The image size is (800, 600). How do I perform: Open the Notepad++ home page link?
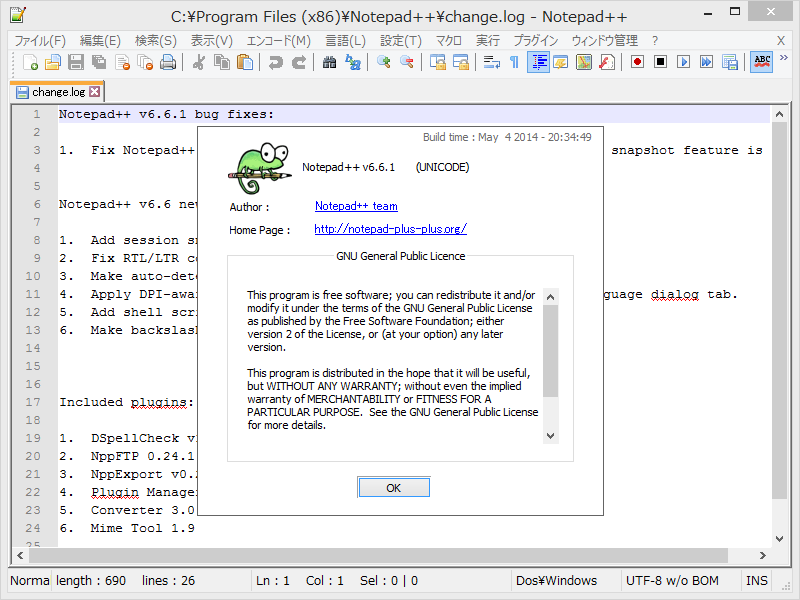coord(390,228)
